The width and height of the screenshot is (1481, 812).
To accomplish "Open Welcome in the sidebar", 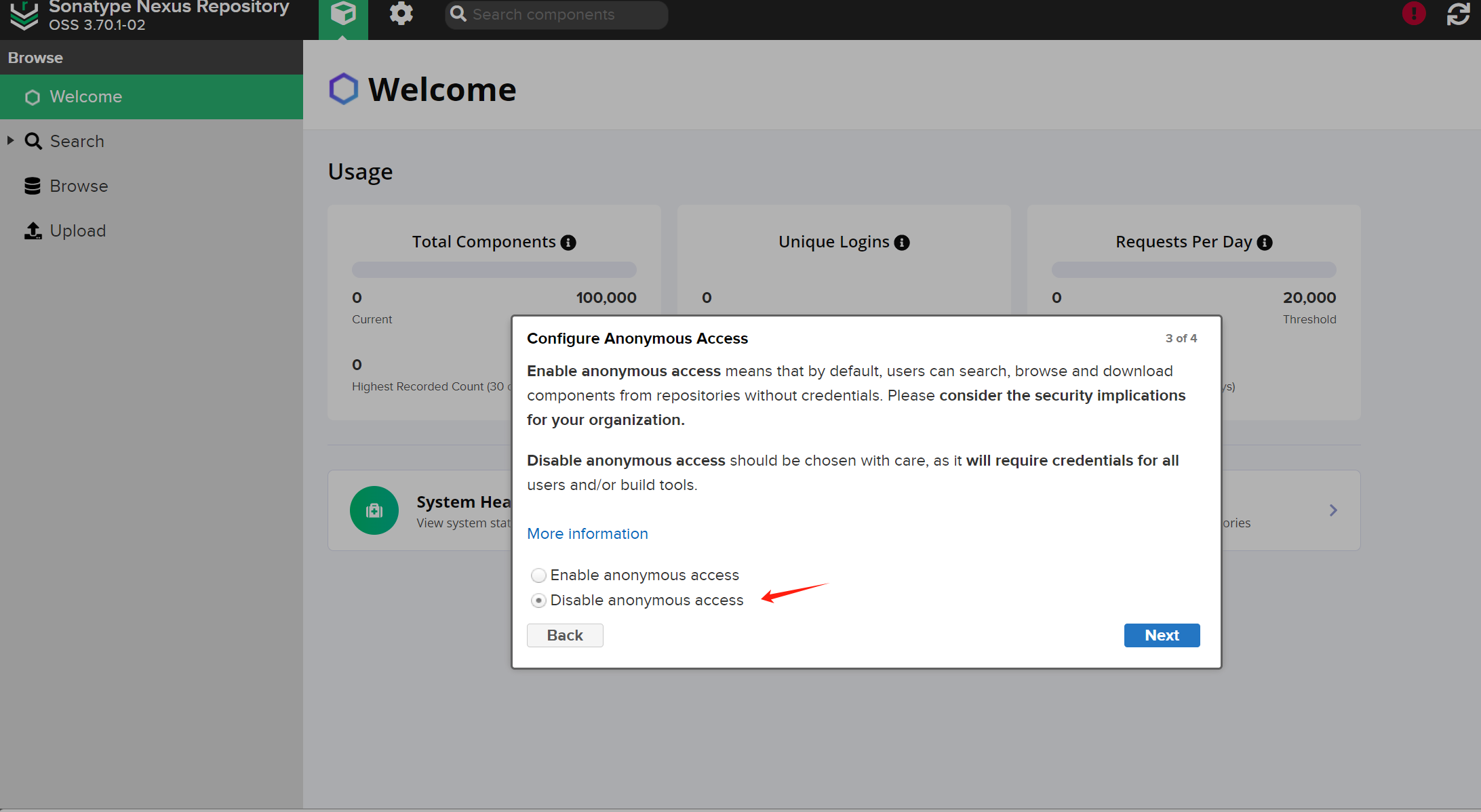I will pos(151,97).
